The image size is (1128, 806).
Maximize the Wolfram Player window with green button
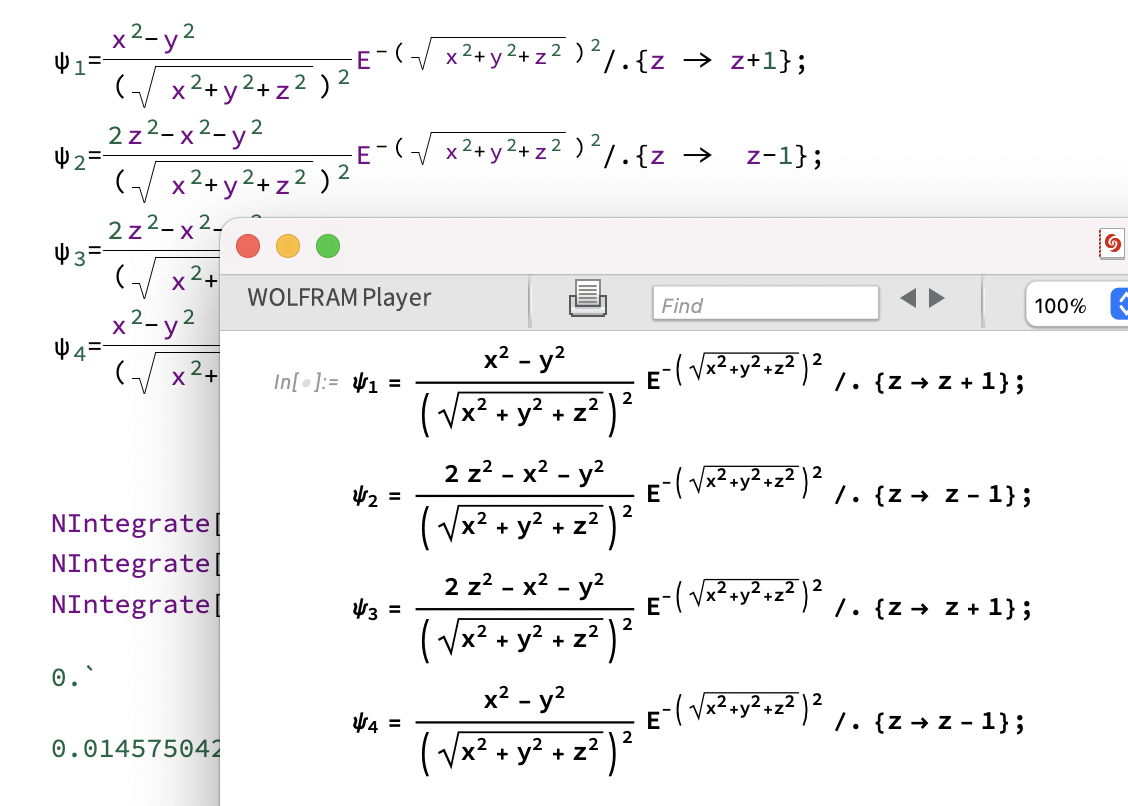tap(328, 245)
